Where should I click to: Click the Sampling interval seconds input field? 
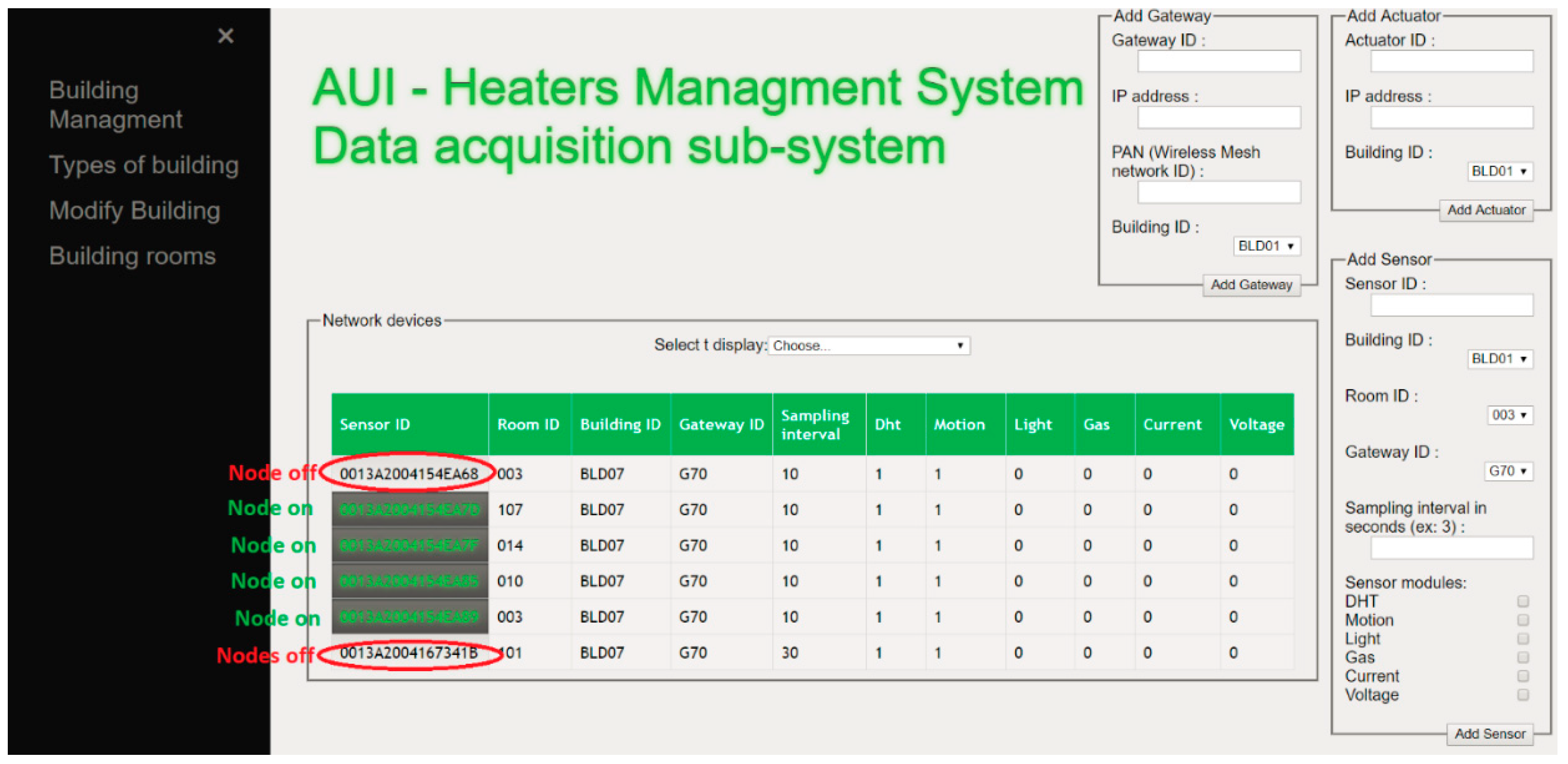tap(1451, 548)
